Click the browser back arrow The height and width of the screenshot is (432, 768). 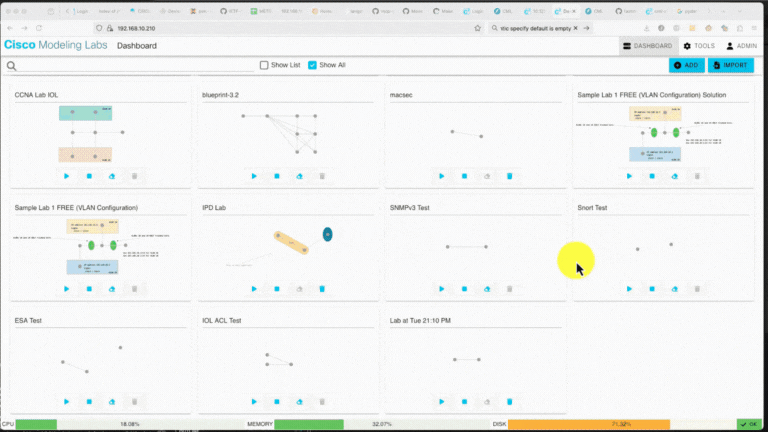(x=12, y=29)
